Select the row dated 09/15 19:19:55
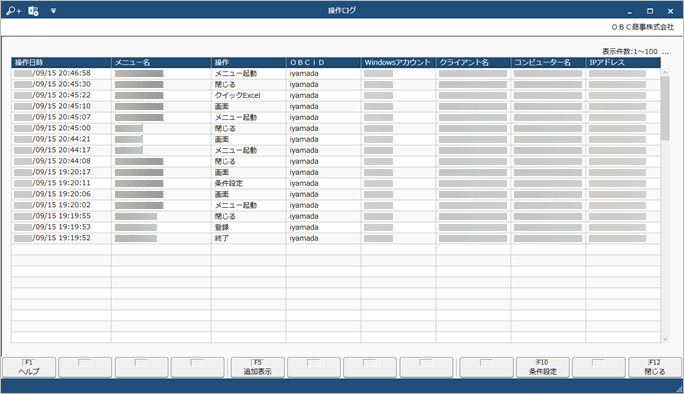The image size is (684, 394). pos(336,216)
